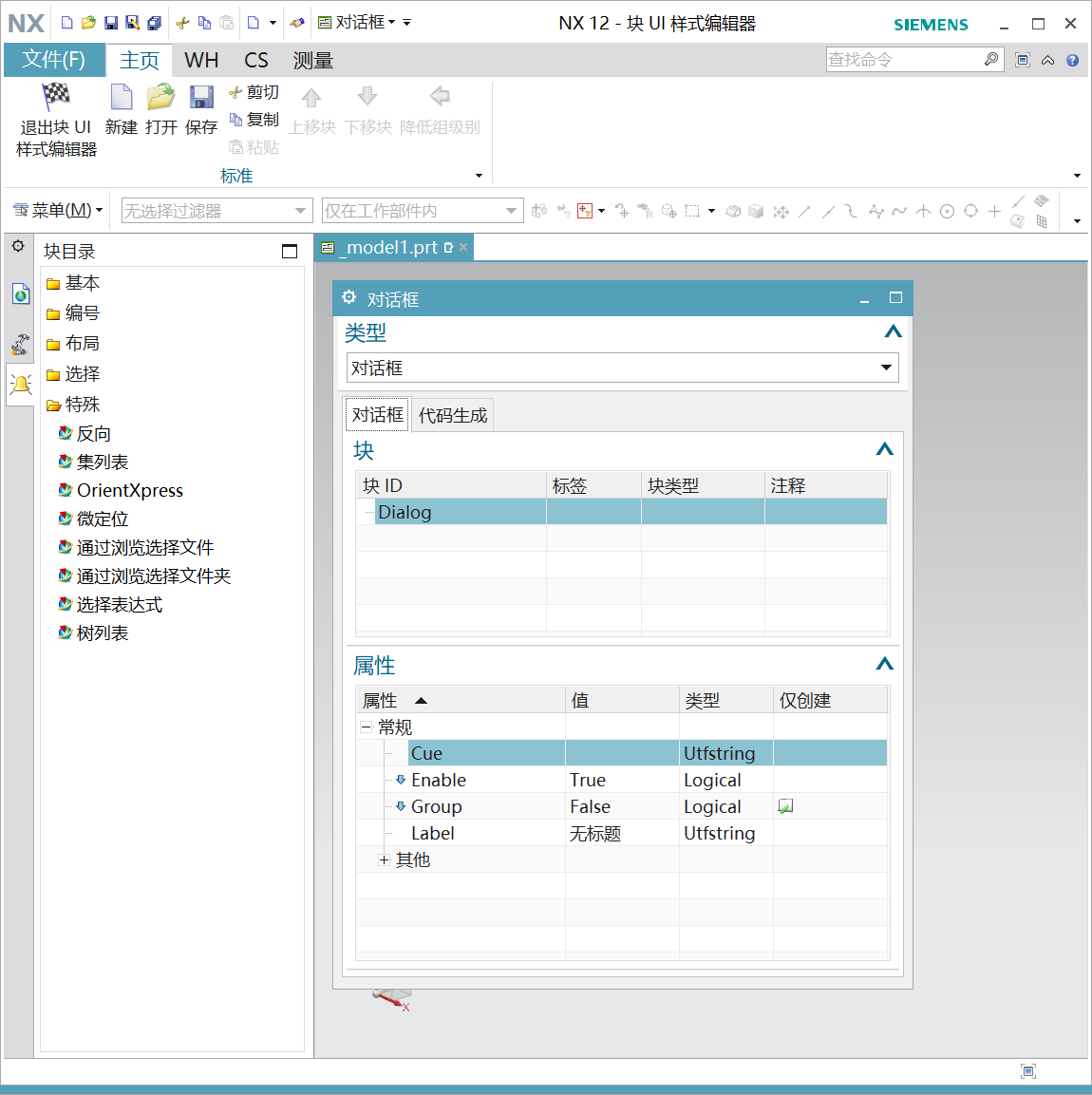
Task: Click the 打开 (Open) folder icon
Action: (160, 97)
